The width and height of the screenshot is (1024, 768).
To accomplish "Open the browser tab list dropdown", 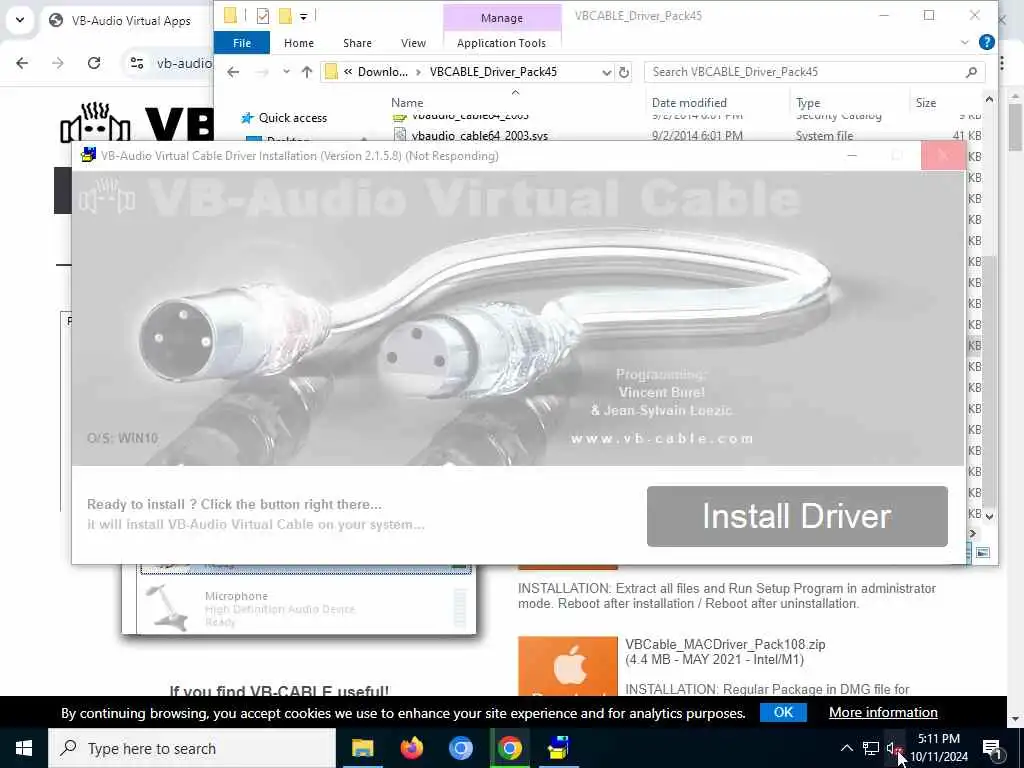I will click(x=20, y=20).
